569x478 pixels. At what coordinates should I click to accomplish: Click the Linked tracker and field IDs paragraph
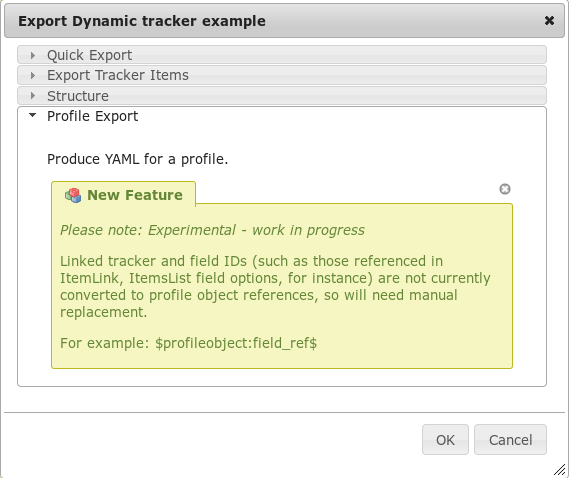pos(275,286)
